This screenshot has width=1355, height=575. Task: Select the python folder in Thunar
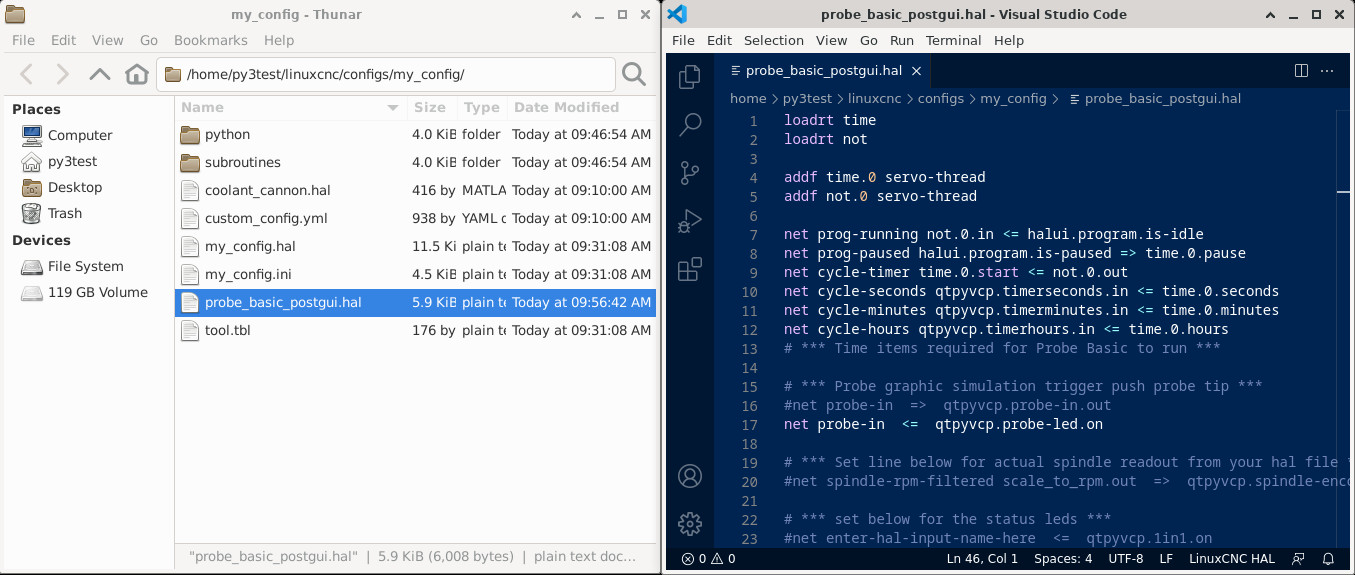415,134
